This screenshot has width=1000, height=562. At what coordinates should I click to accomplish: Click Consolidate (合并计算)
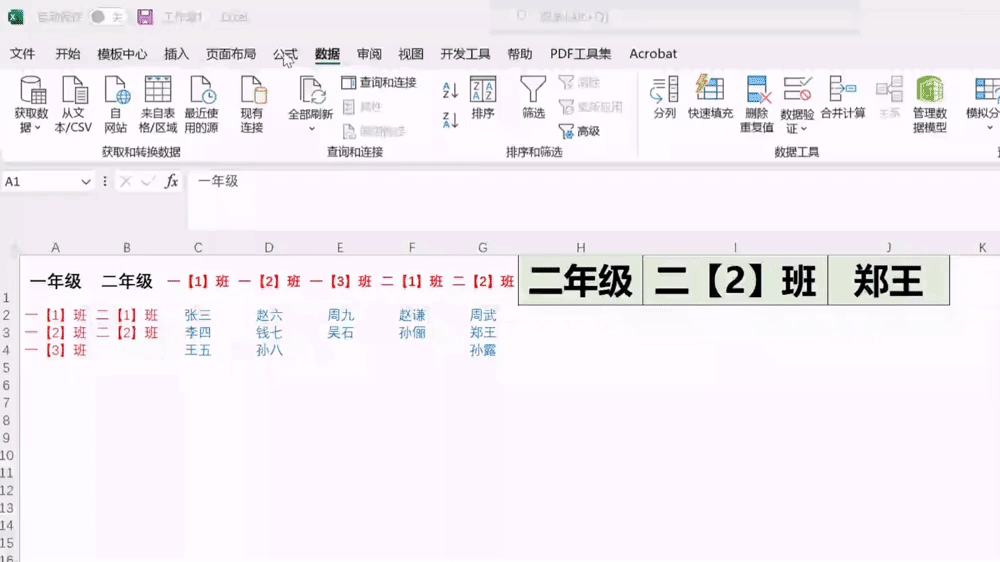[842, 98]
